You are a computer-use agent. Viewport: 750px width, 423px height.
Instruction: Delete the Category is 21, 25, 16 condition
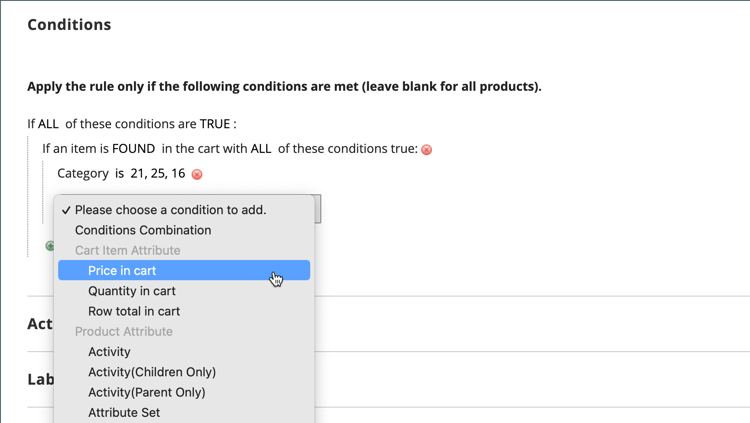coord(197,174)
